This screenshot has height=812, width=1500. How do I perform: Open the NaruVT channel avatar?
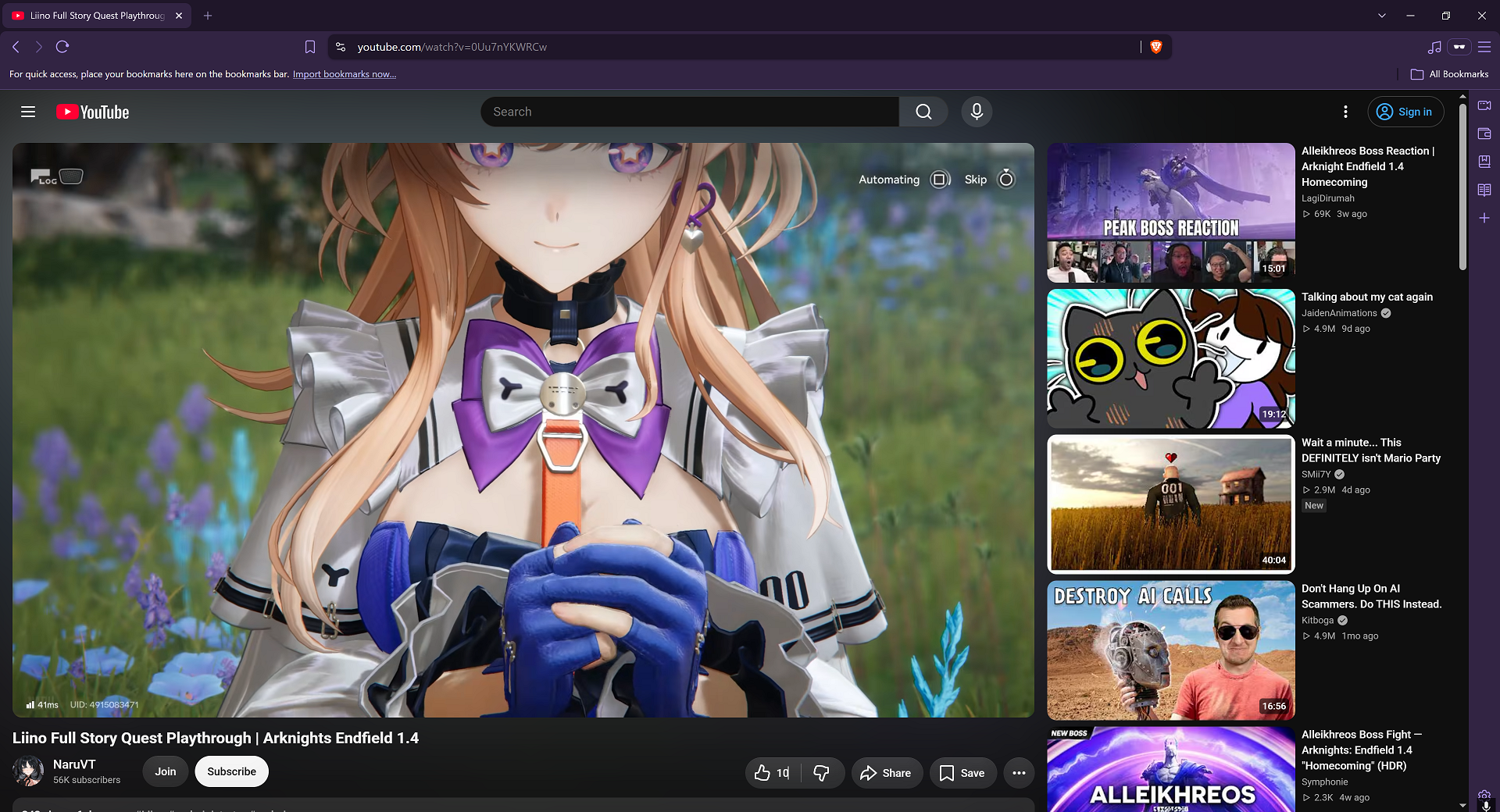(x=28, y=771)
